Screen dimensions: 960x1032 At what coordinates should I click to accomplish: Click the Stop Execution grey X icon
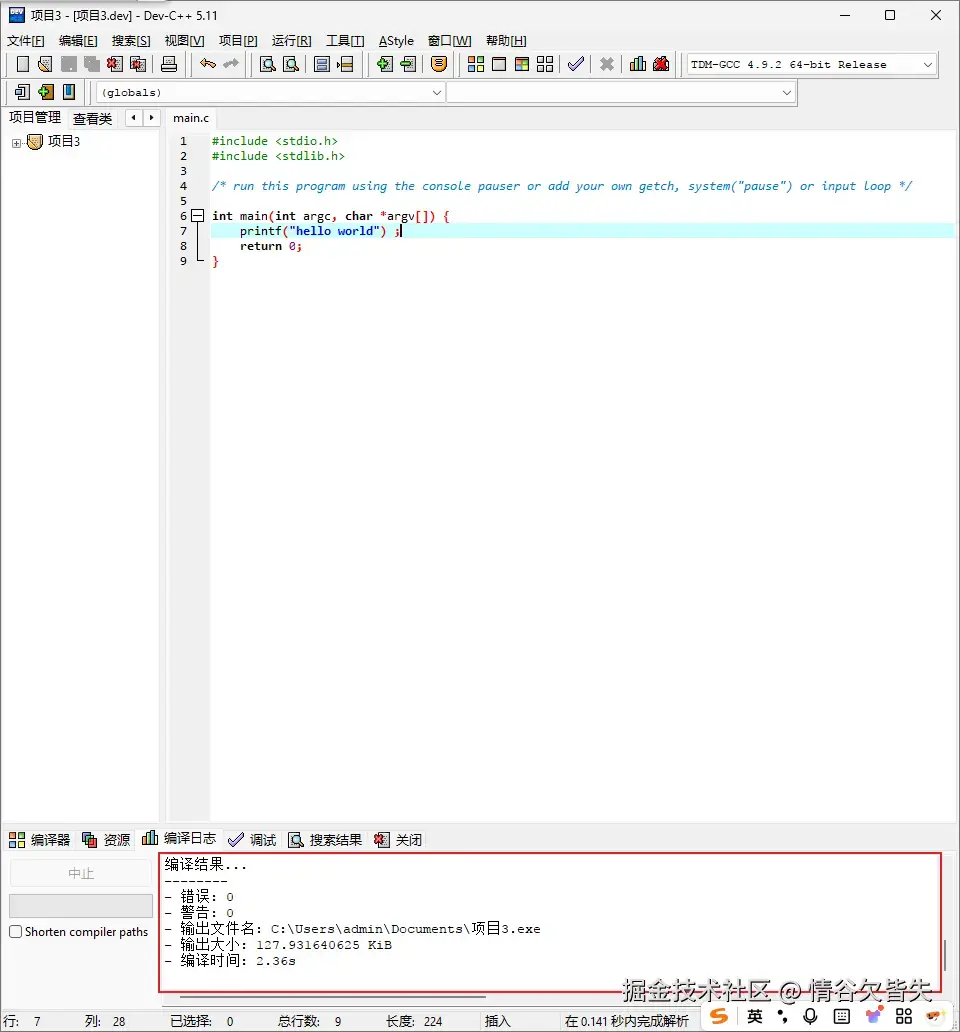607,64
